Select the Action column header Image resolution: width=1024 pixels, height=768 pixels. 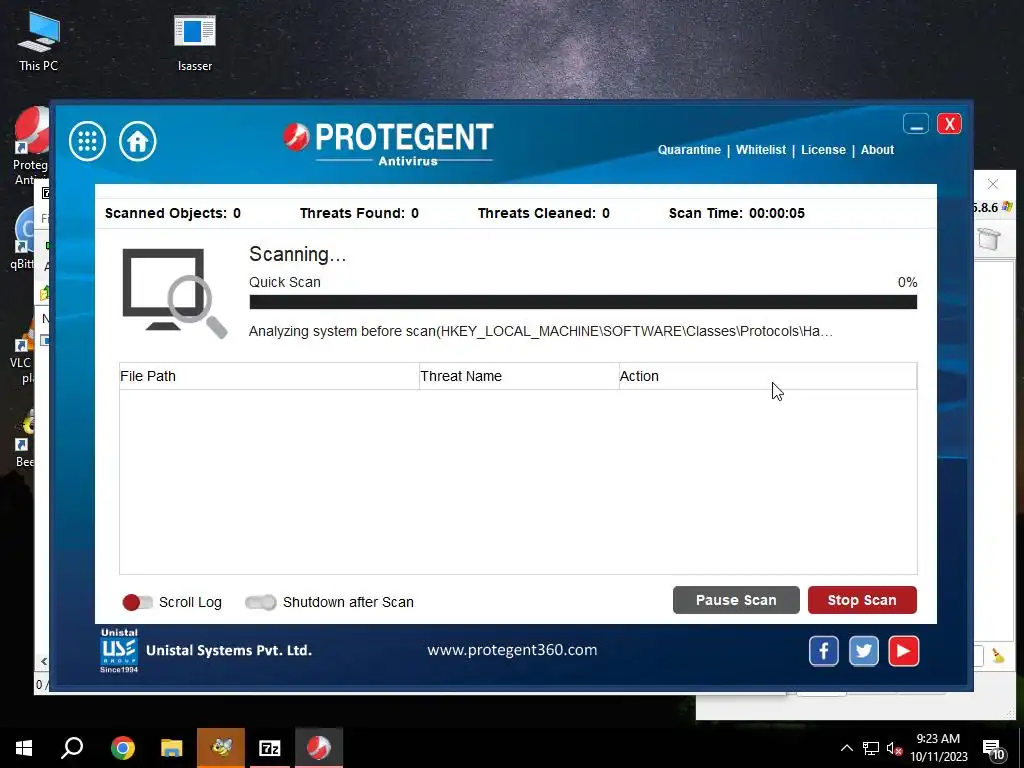(x=768, y=376)
